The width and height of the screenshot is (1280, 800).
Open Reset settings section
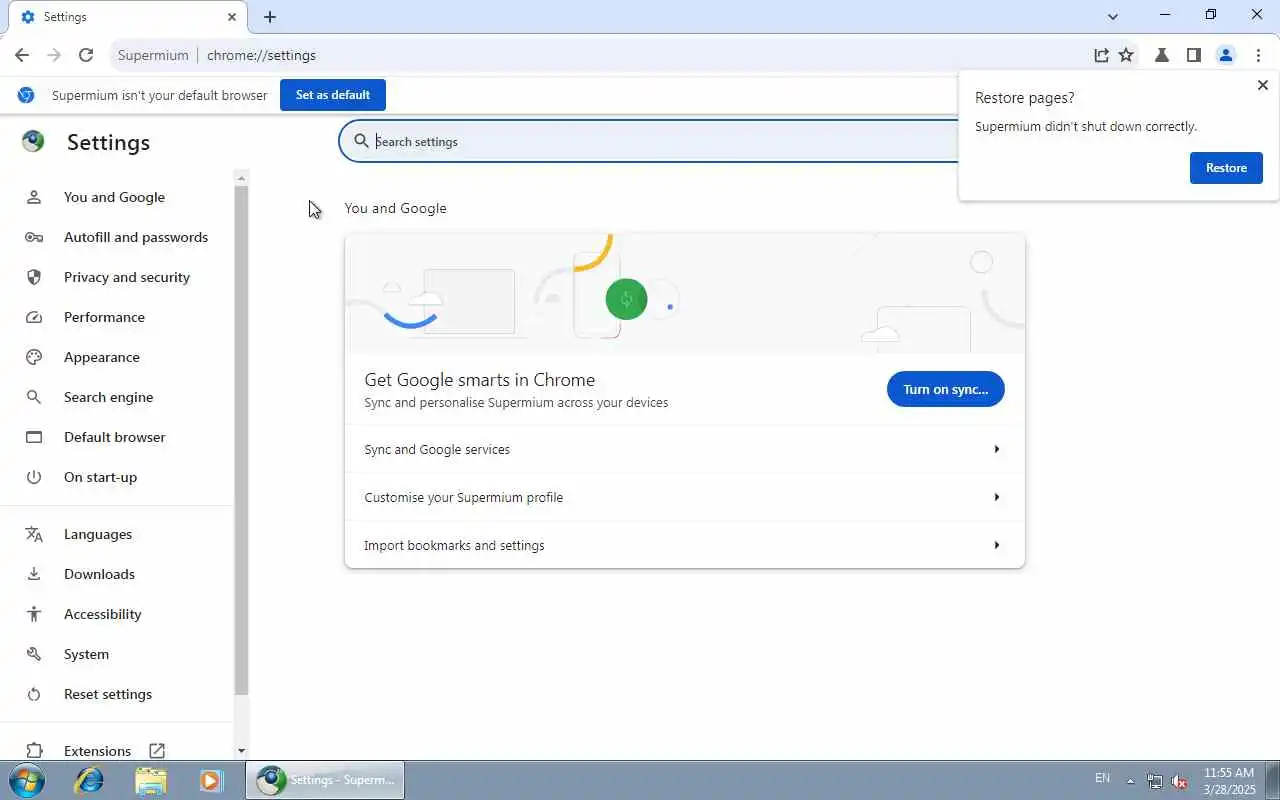point(108,694)
